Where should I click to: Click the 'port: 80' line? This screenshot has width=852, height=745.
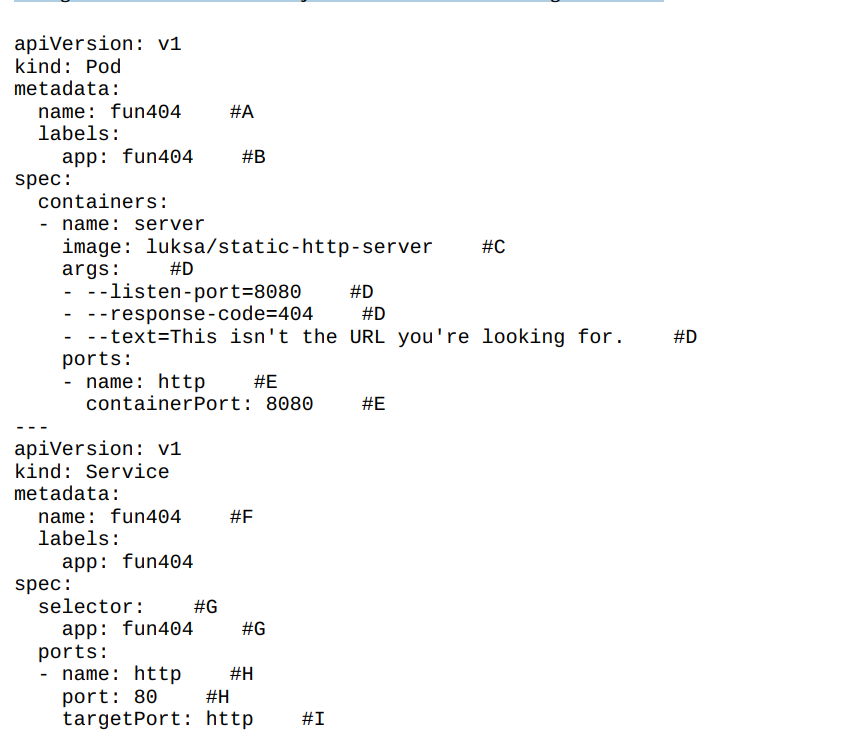coord(110,697)
